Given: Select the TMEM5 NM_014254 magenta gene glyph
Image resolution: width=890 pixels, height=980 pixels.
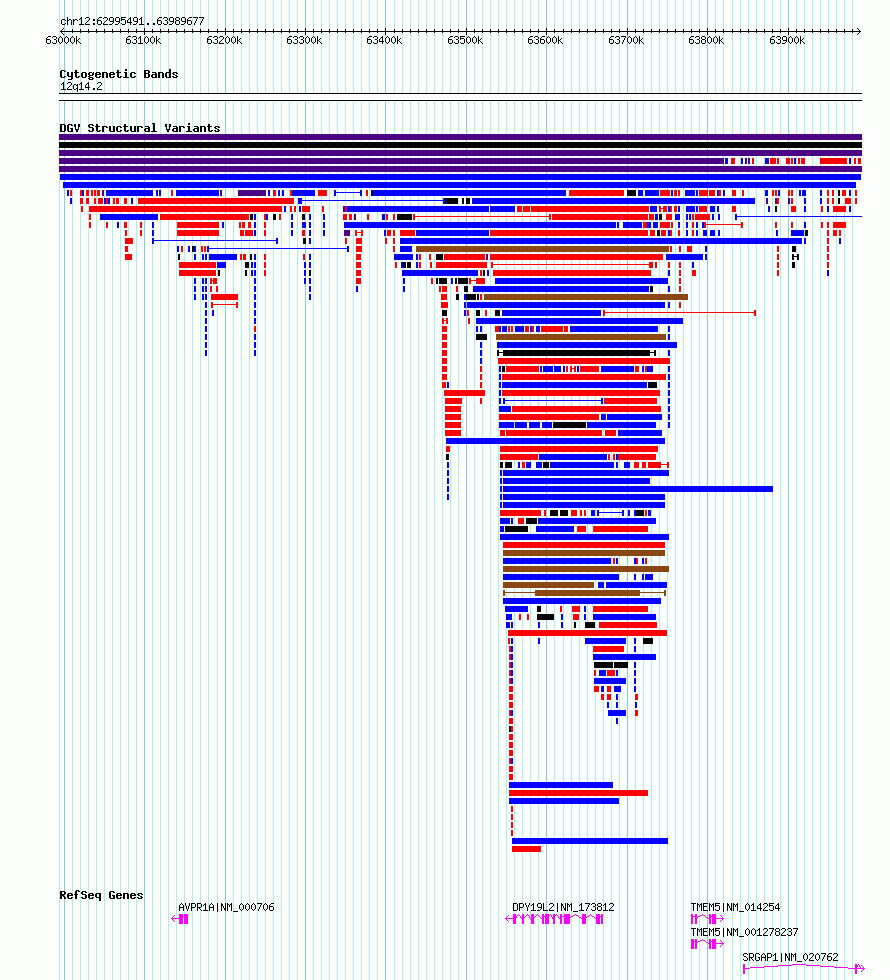Looking at the screenshot, I should pos(707,919).
